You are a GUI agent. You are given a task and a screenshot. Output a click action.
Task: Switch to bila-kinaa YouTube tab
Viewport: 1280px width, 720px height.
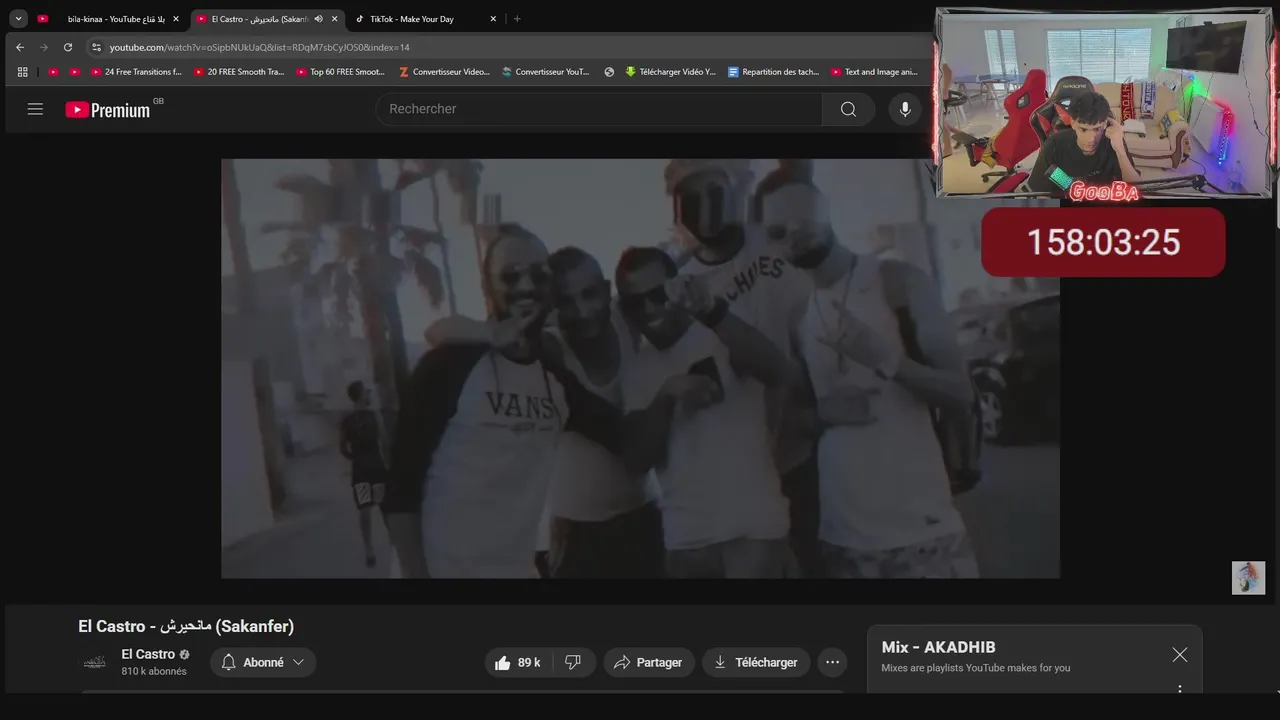coord(116,19)
